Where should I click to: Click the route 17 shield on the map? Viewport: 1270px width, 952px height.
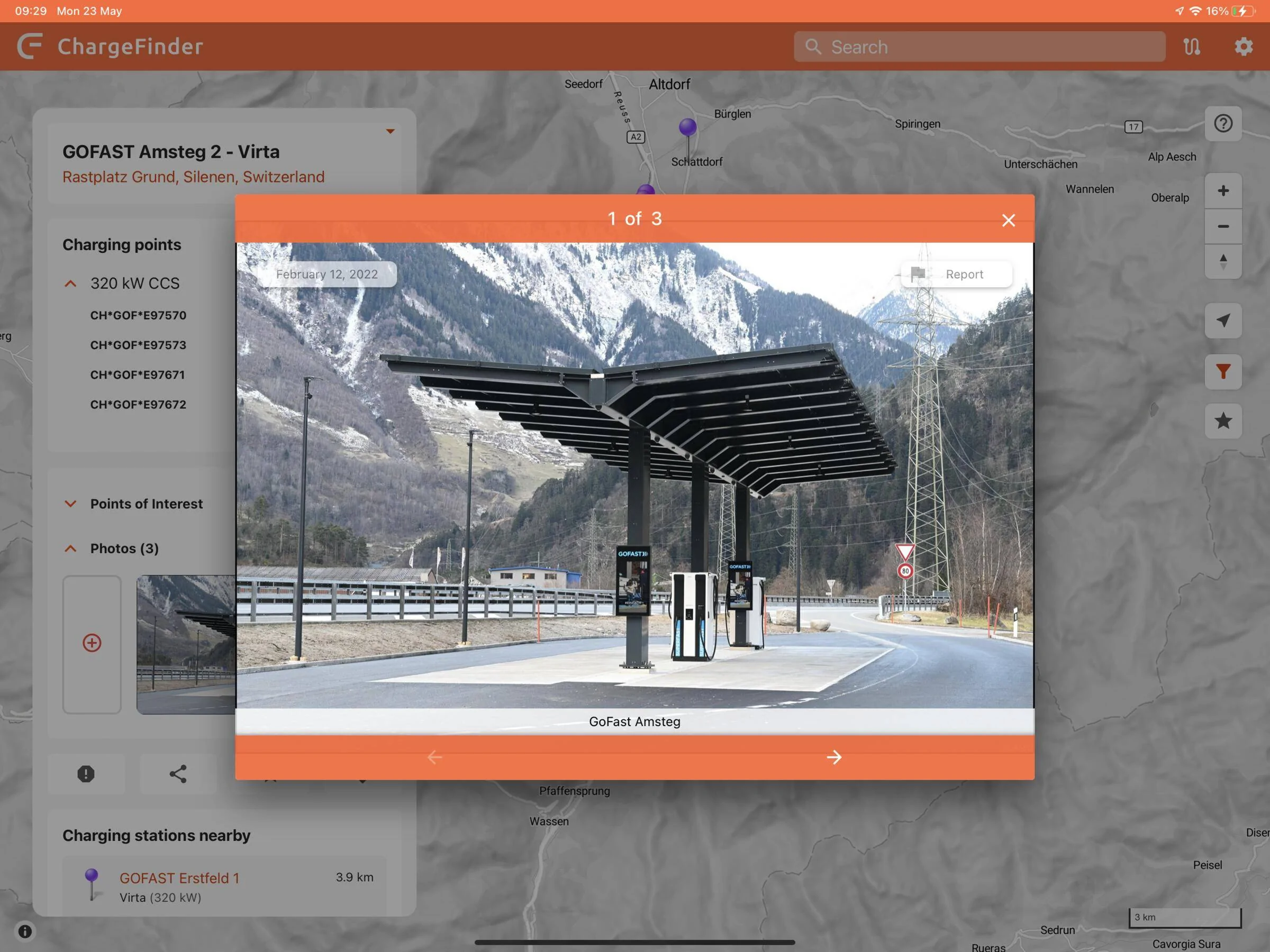point(1133,127)
